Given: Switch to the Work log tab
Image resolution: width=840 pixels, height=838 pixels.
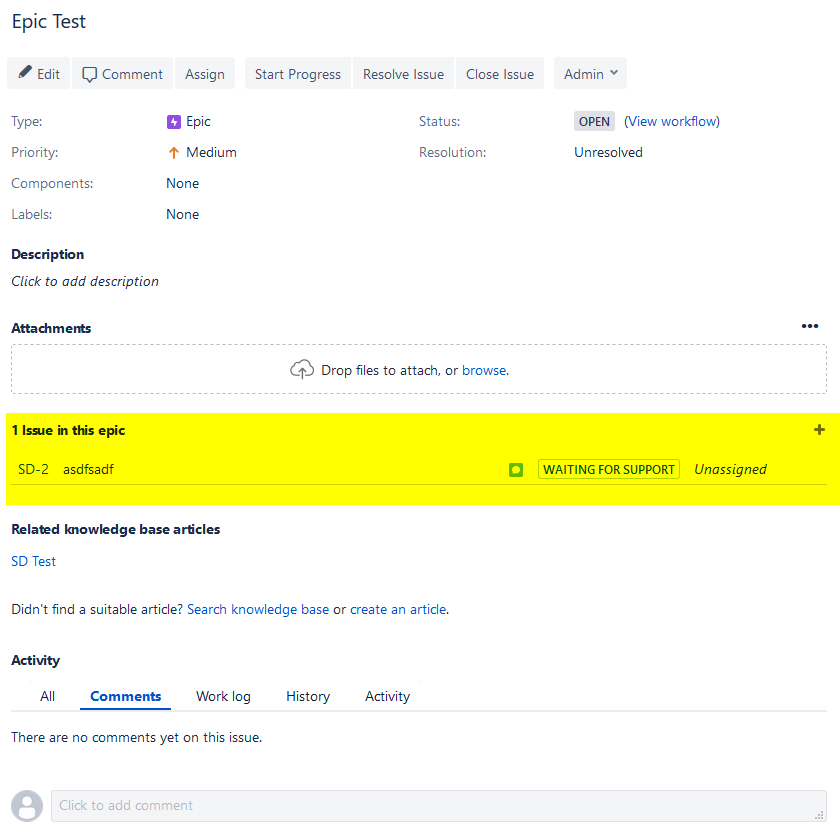Looking at the screenshot, I should [x=223, y=696].
